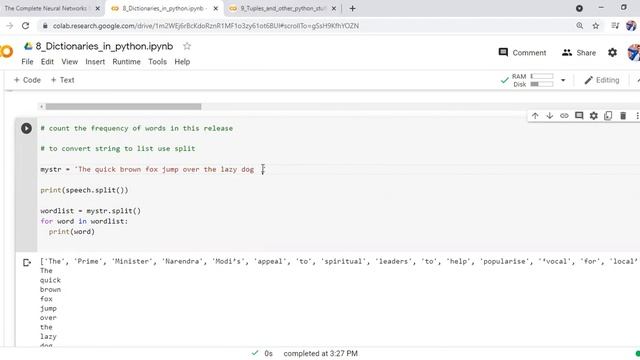Close the 9_Tuples_and_other_python tab
This screenshot has height=360, width=640.
coord(333,8)
